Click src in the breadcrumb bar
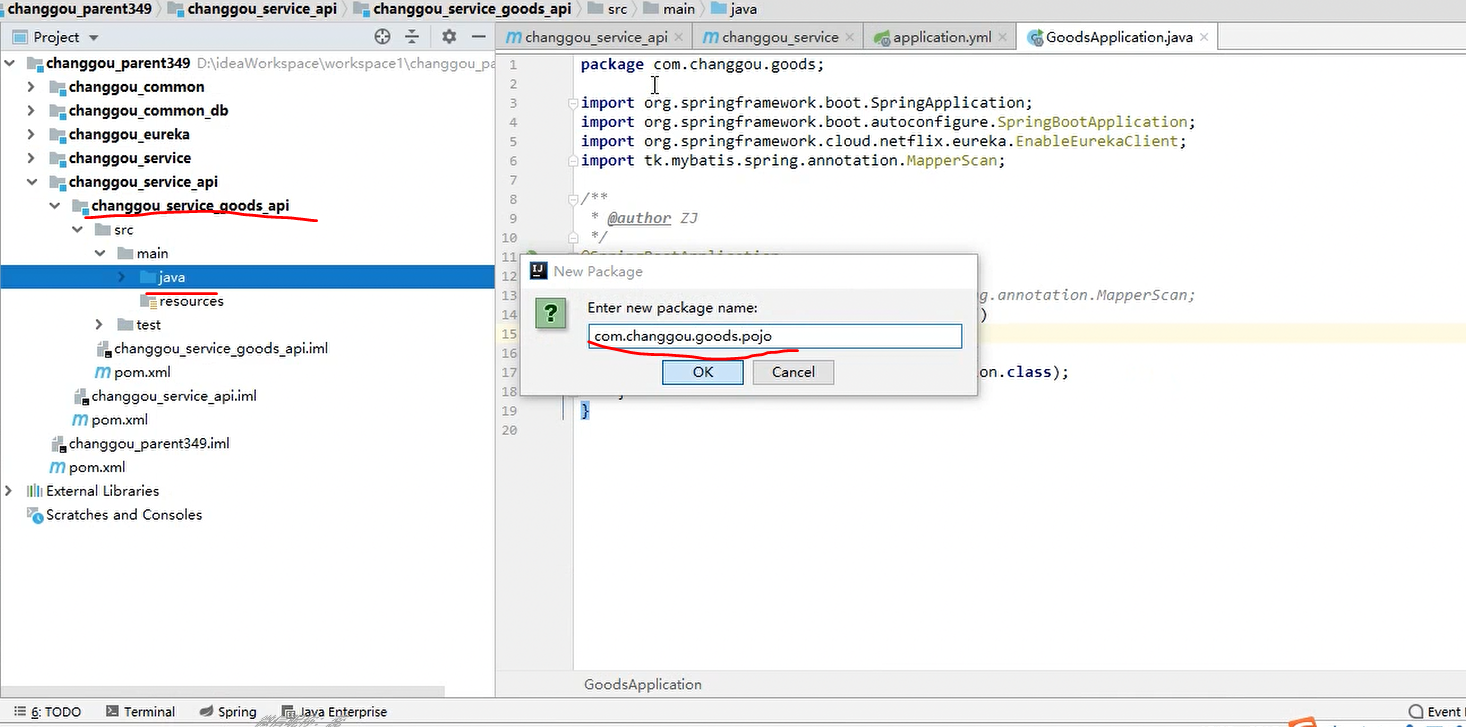1466x727 pixels. (x=617, y=9)
